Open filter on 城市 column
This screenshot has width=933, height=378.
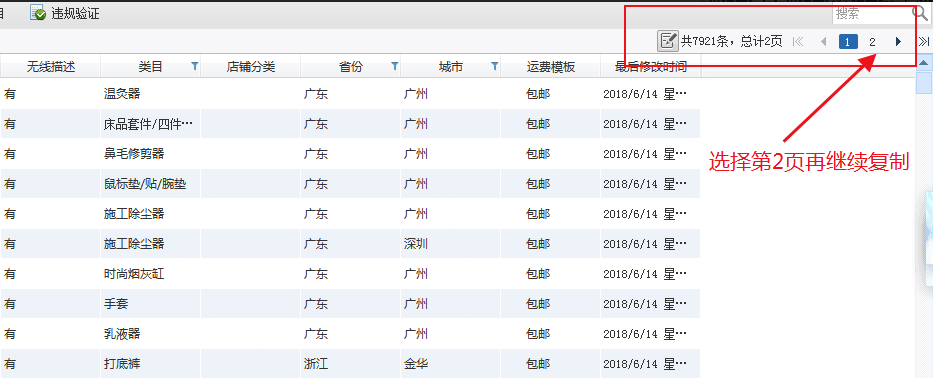(x=494, y=67)
